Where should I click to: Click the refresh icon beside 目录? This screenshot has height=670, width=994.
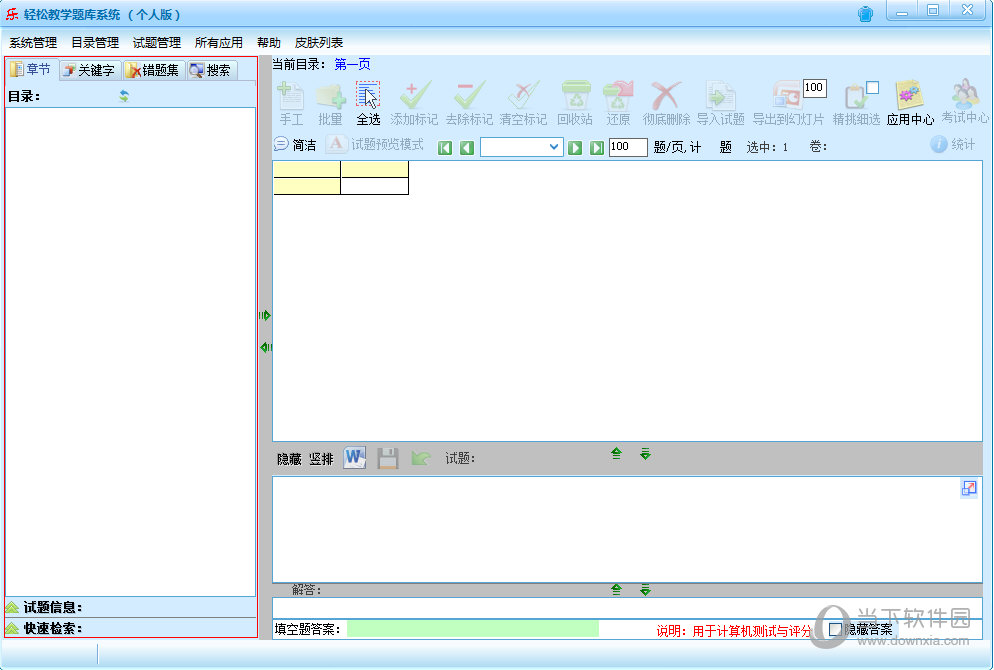[x=124, y=96]
